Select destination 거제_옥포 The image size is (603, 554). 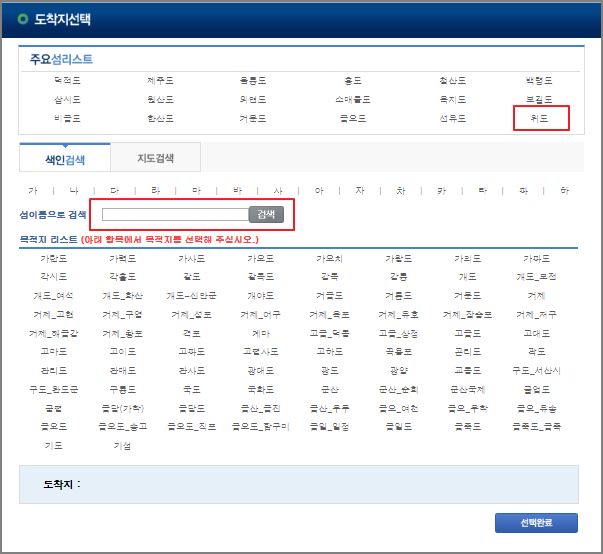click(x=330, y=314)
